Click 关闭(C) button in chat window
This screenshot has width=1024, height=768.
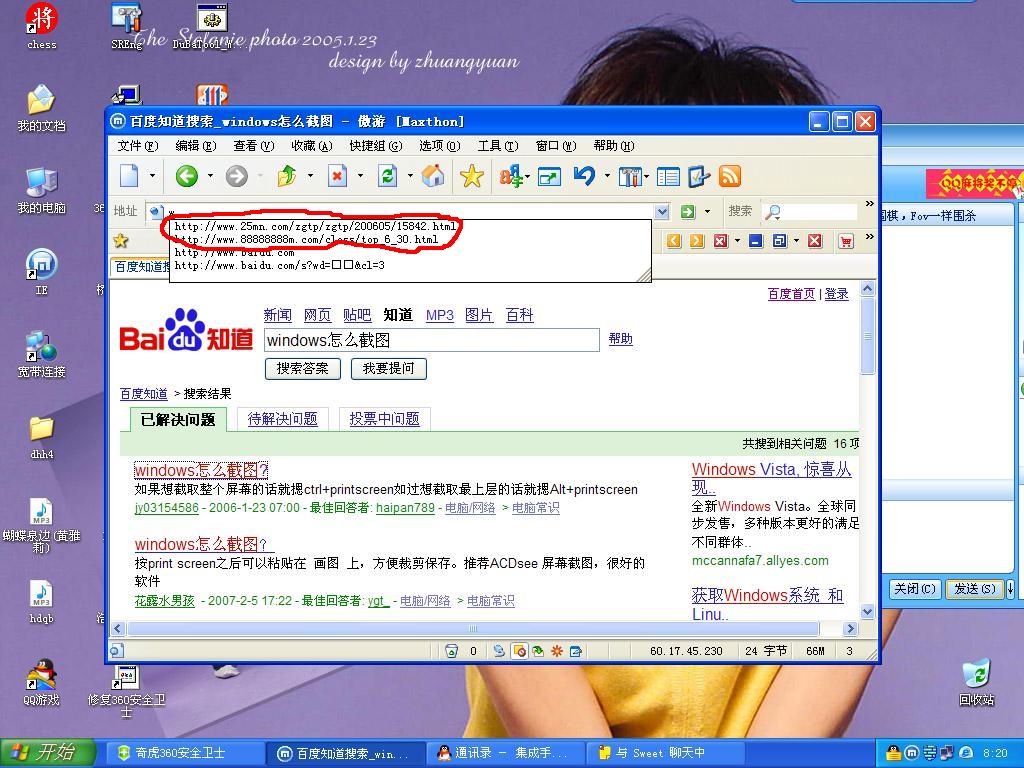point(914,588)
